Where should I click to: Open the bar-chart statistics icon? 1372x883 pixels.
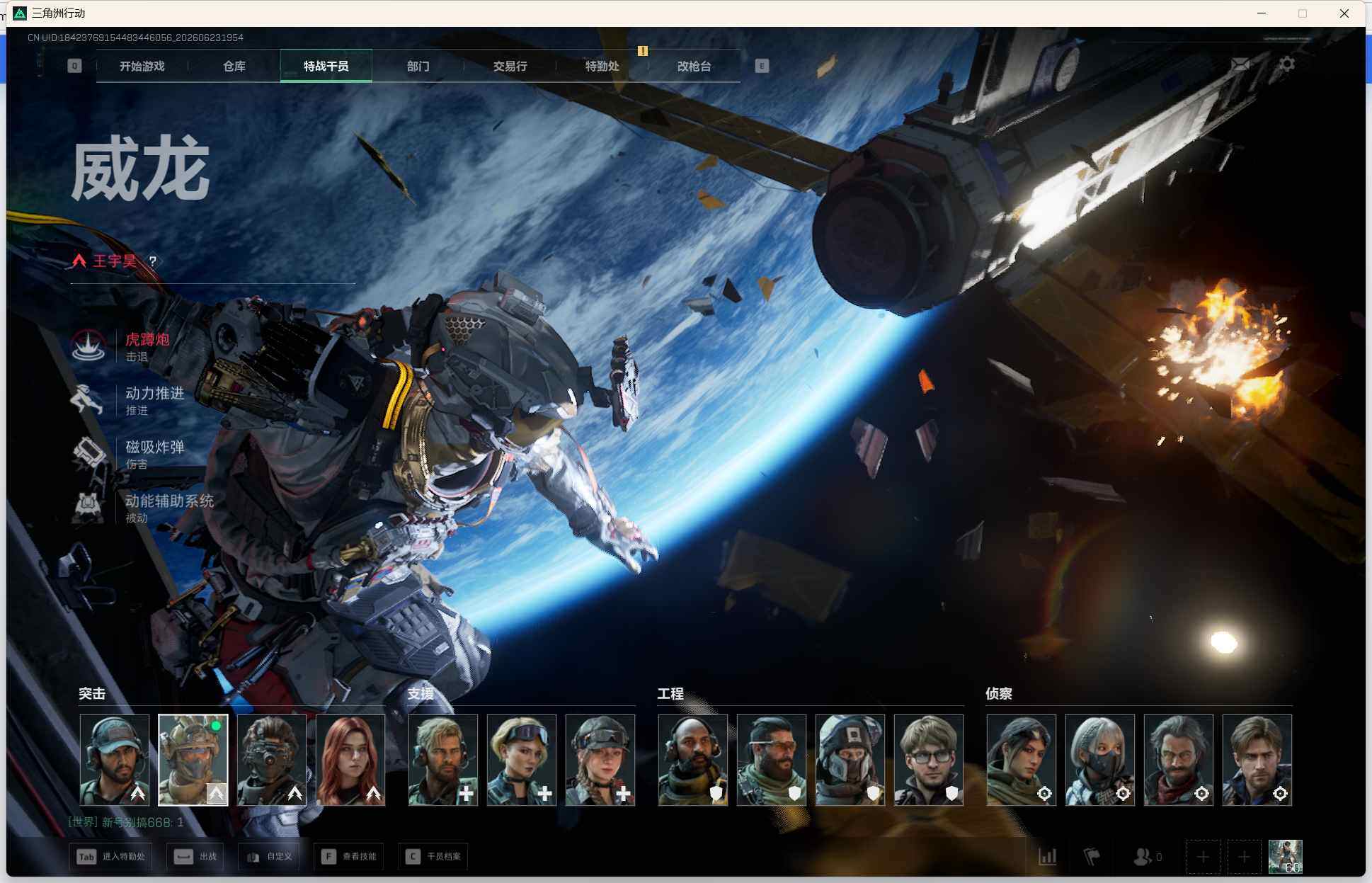click(1048, 857)
